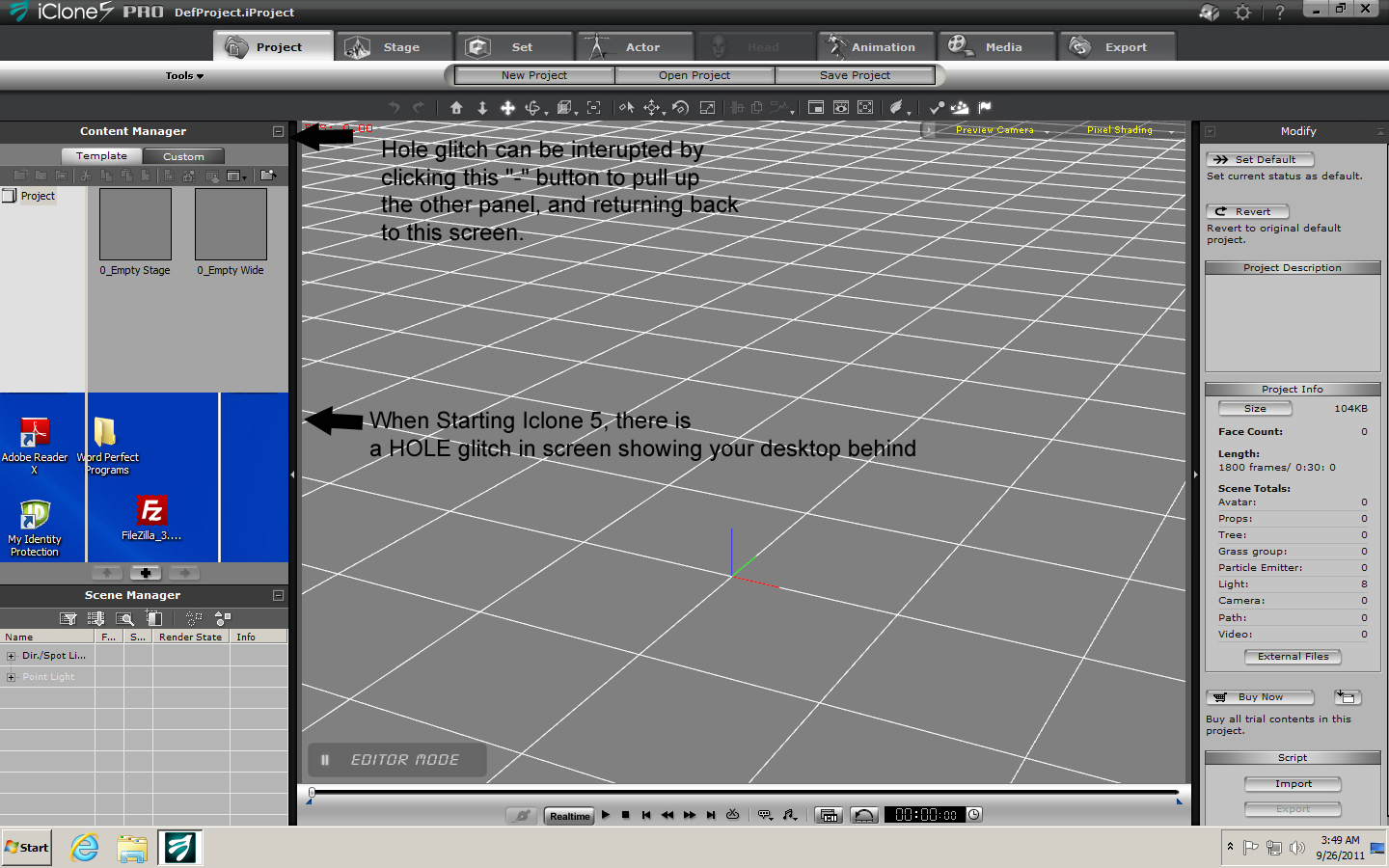Screen dimensions: 1389x868
Task: Click the flag icon in toolbar
Action: click(985, 108)
